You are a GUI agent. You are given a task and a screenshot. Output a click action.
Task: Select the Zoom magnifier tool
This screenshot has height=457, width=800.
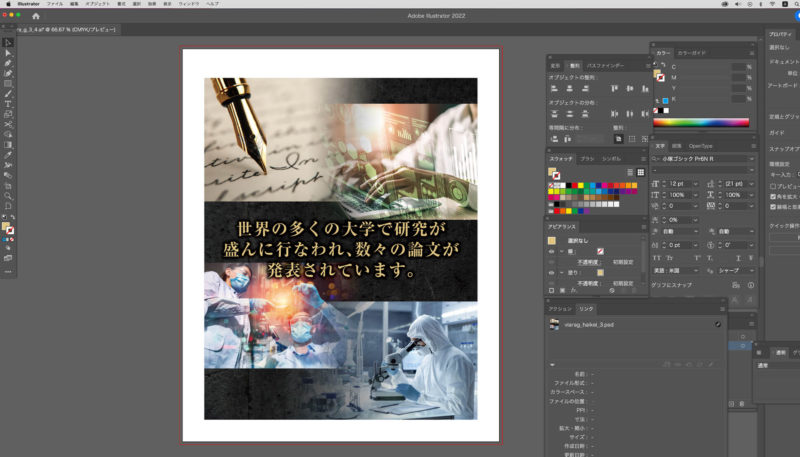(x=8, y=196)
